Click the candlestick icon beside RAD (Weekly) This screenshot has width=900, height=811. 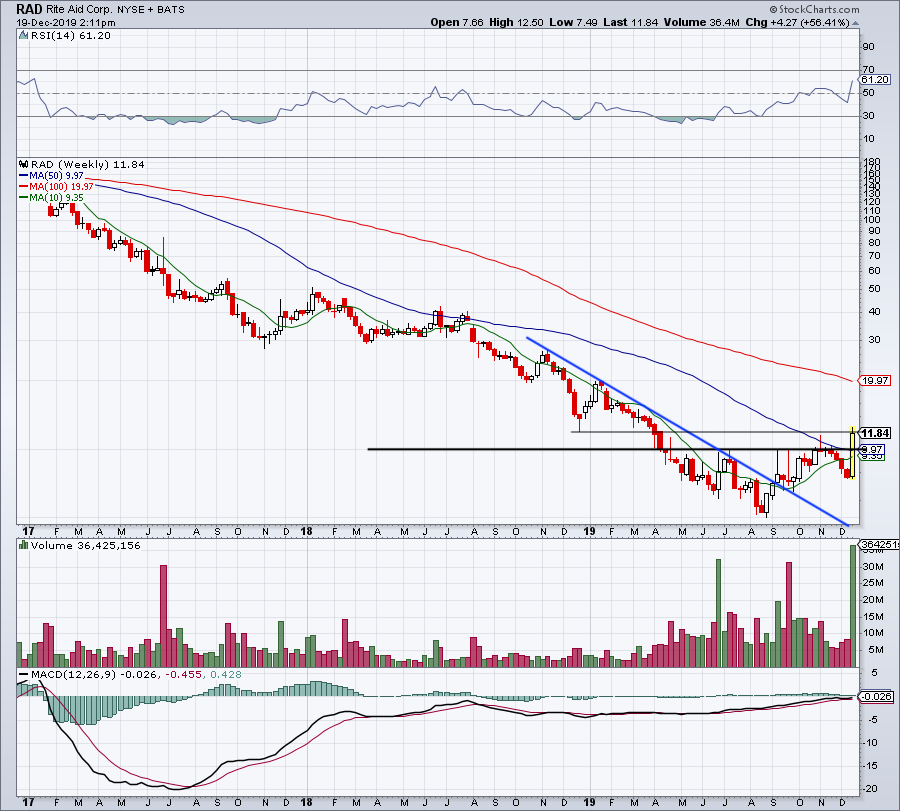tap(24, 165)
